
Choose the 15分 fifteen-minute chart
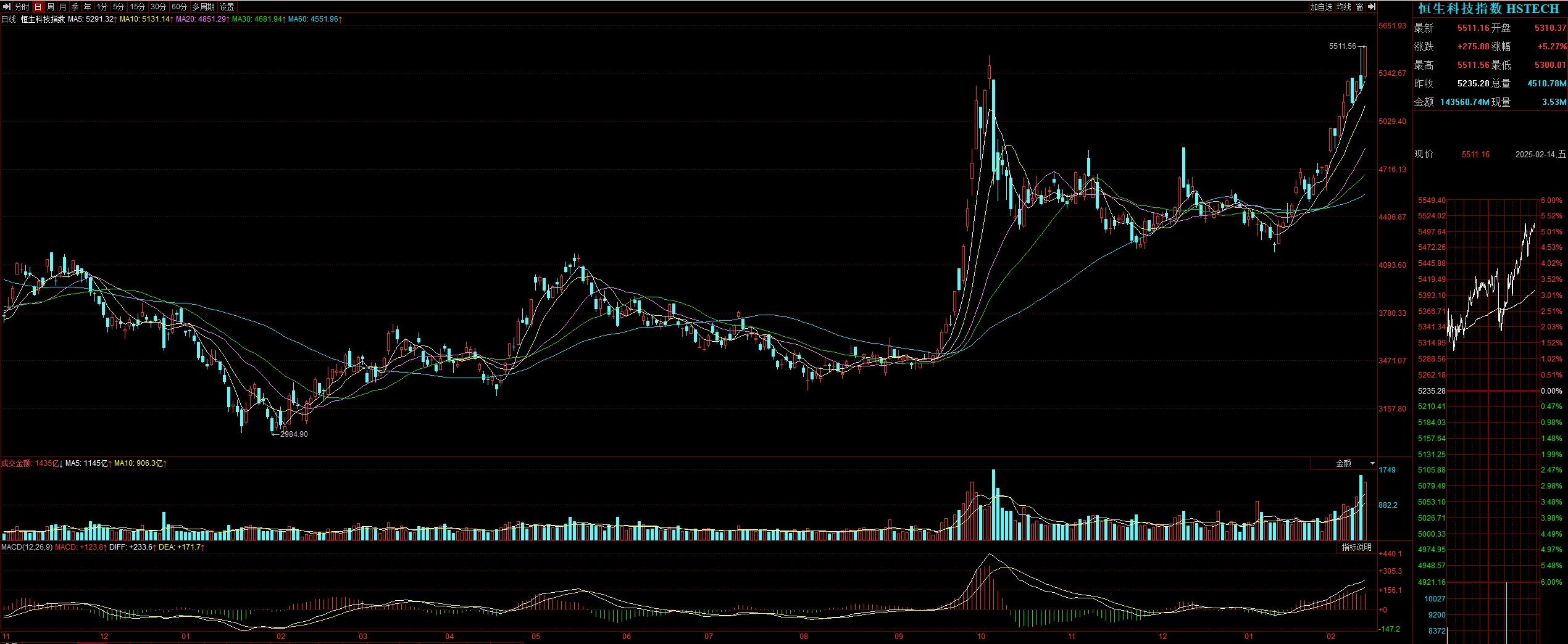tap(138, 7)
